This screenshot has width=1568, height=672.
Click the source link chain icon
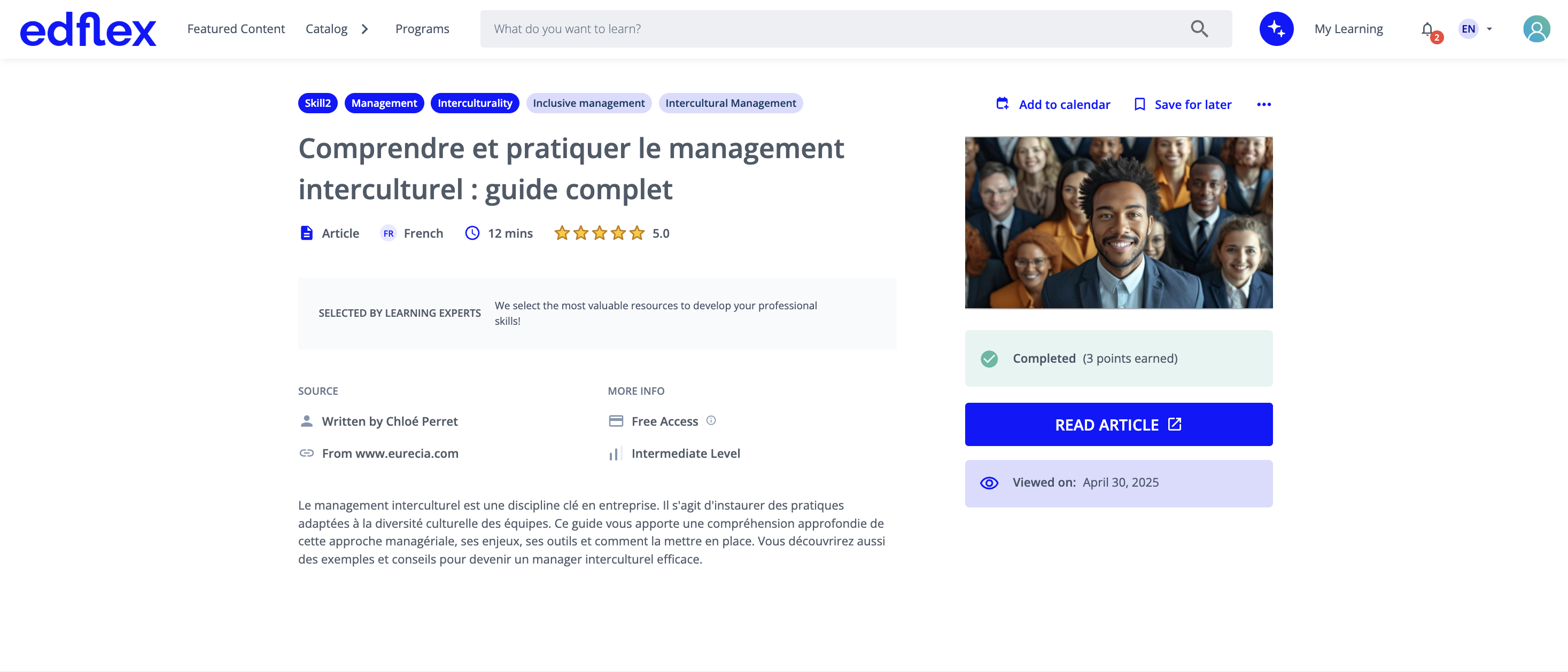click(x=306, y=453)
